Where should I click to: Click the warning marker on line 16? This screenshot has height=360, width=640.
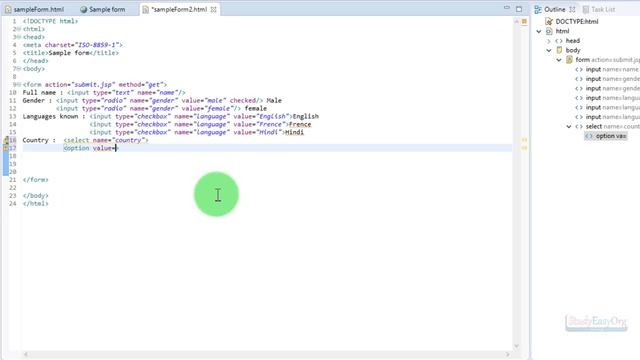[x=6, y=140]
